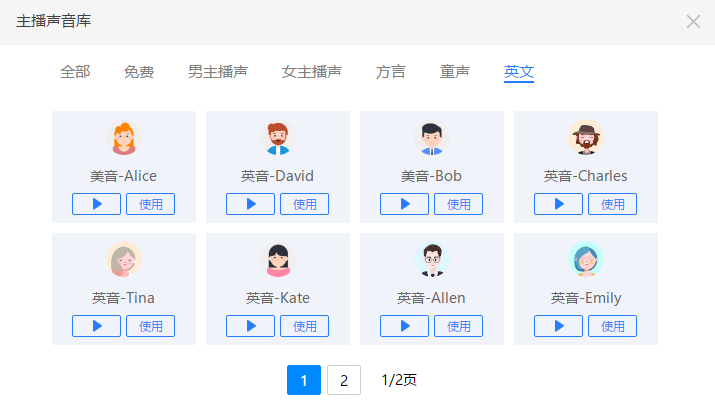Open the 女主播声 tab
Screen dimensions: 715x415
312,72
